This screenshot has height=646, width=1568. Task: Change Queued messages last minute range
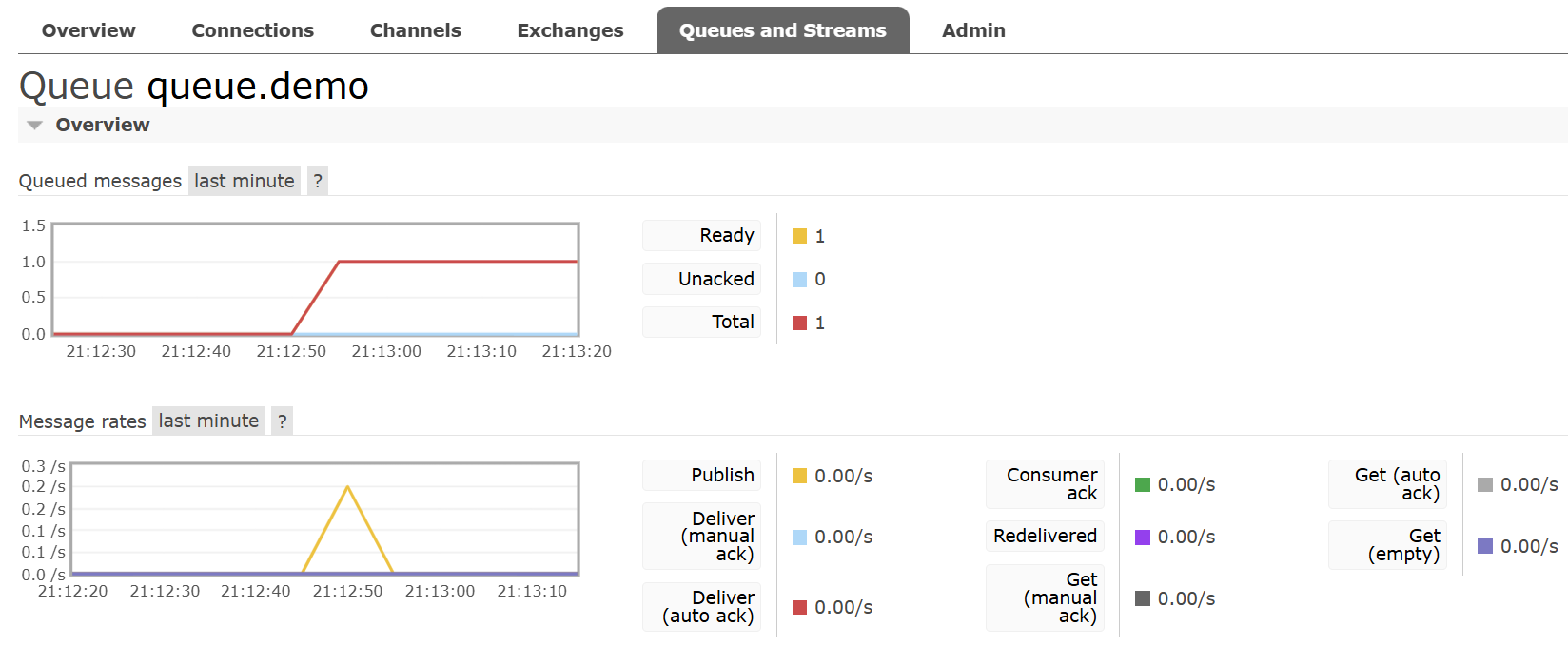click(245, 181)
